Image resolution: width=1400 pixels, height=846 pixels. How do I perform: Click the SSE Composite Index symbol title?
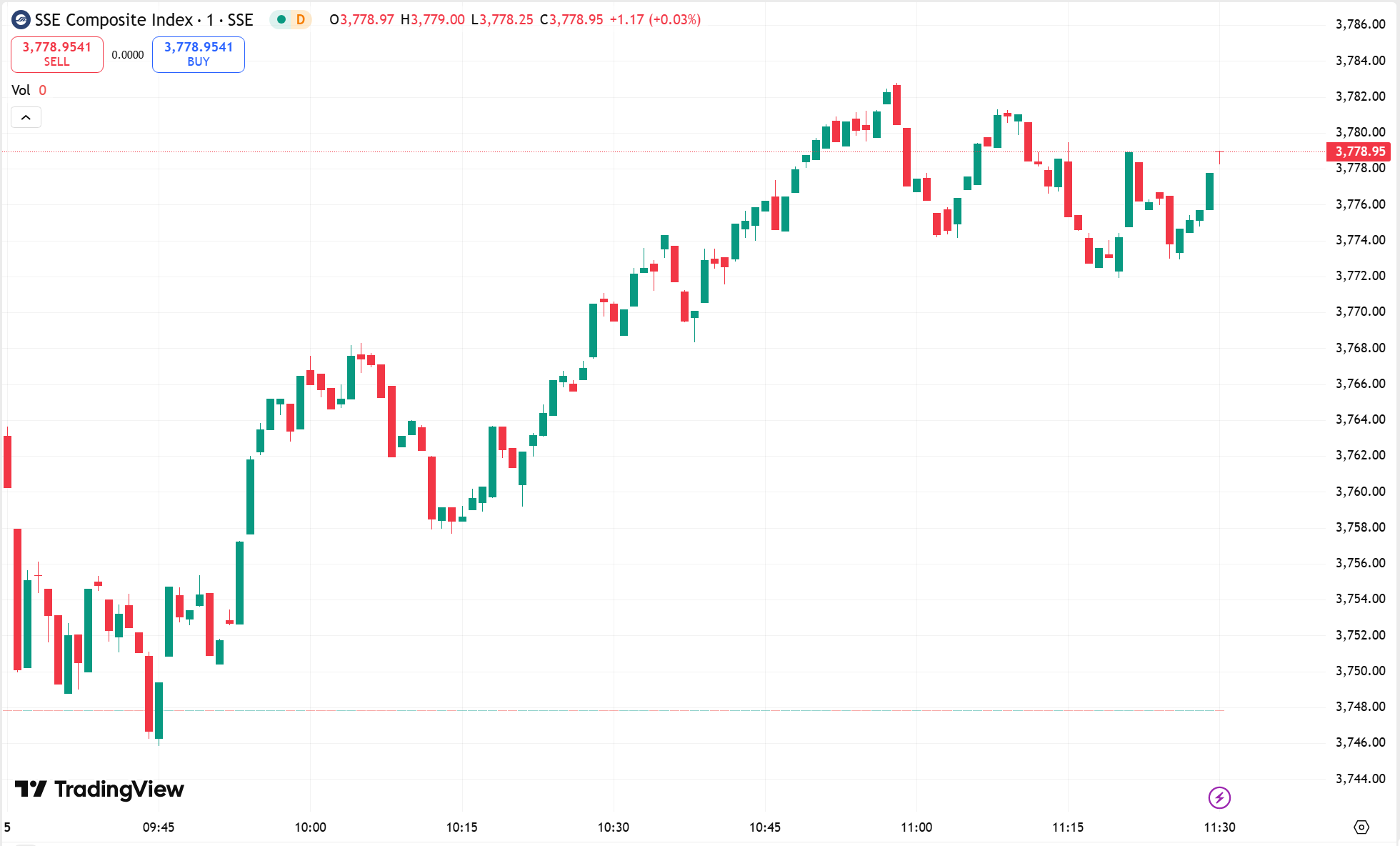click(x=144, y=20)
